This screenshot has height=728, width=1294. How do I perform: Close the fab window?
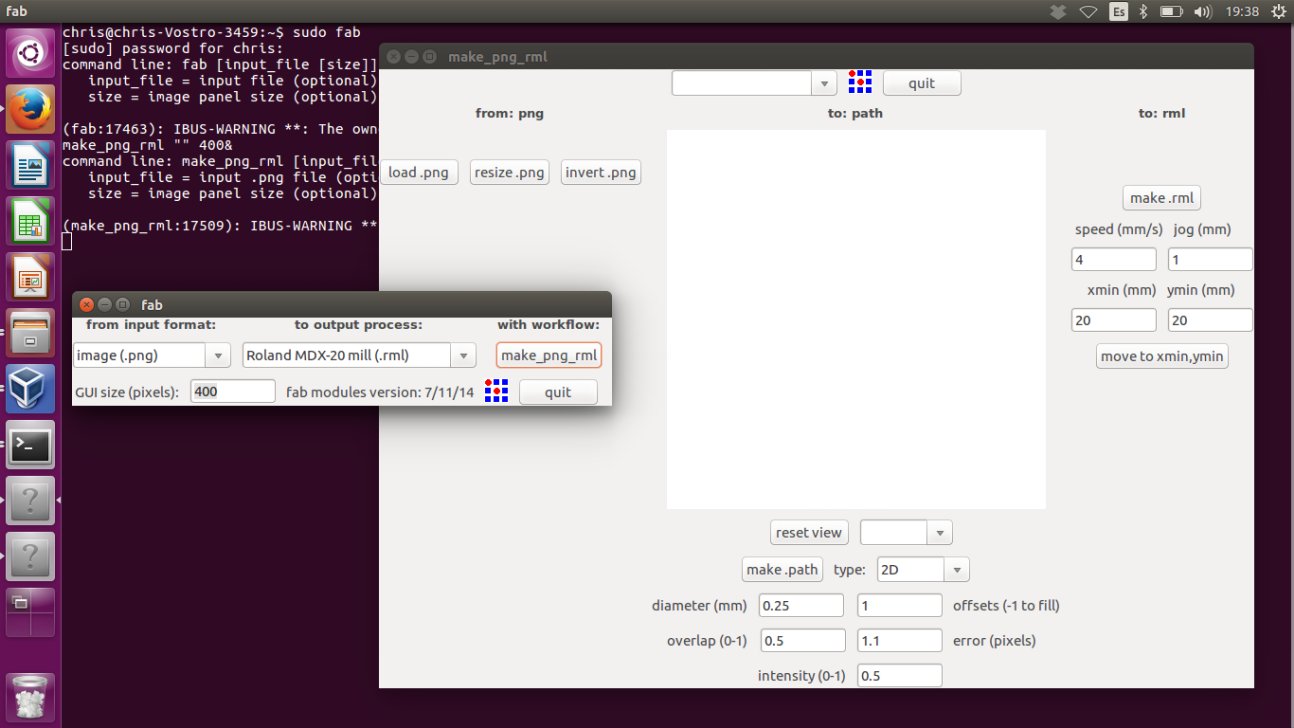pyautogui.click(x=87, y=304)
